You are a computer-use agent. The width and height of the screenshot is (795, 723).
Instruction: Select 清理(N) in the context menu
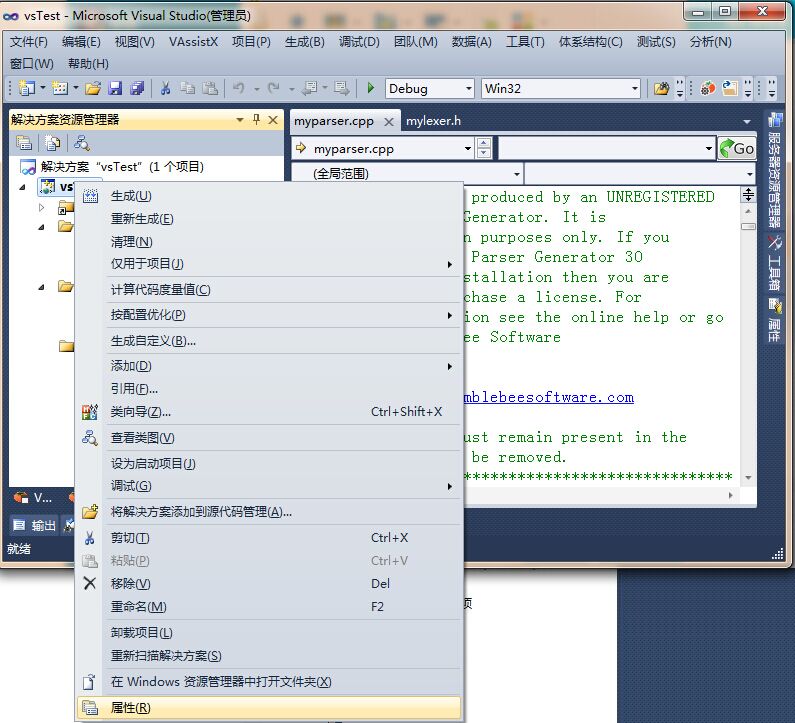269,242
